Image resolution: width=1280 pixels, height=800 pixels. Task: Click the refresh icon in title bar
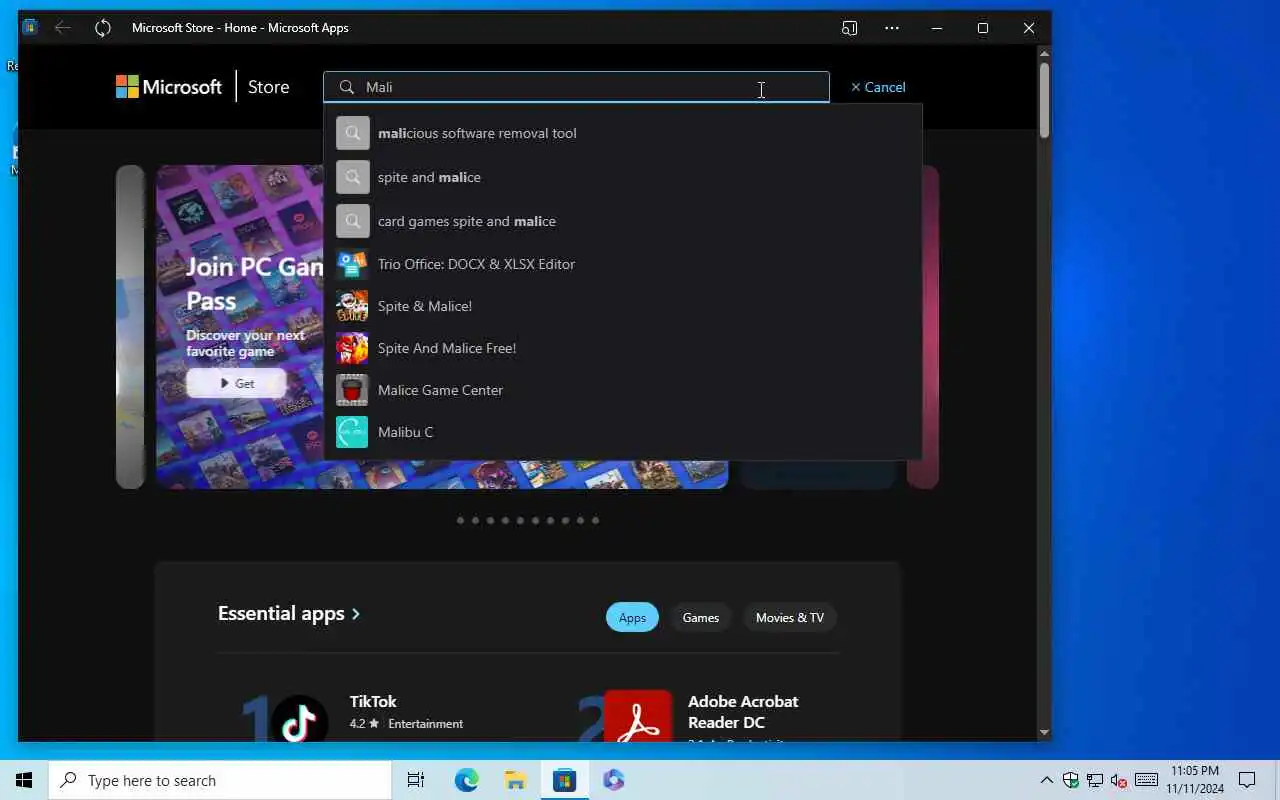point(103,28)
